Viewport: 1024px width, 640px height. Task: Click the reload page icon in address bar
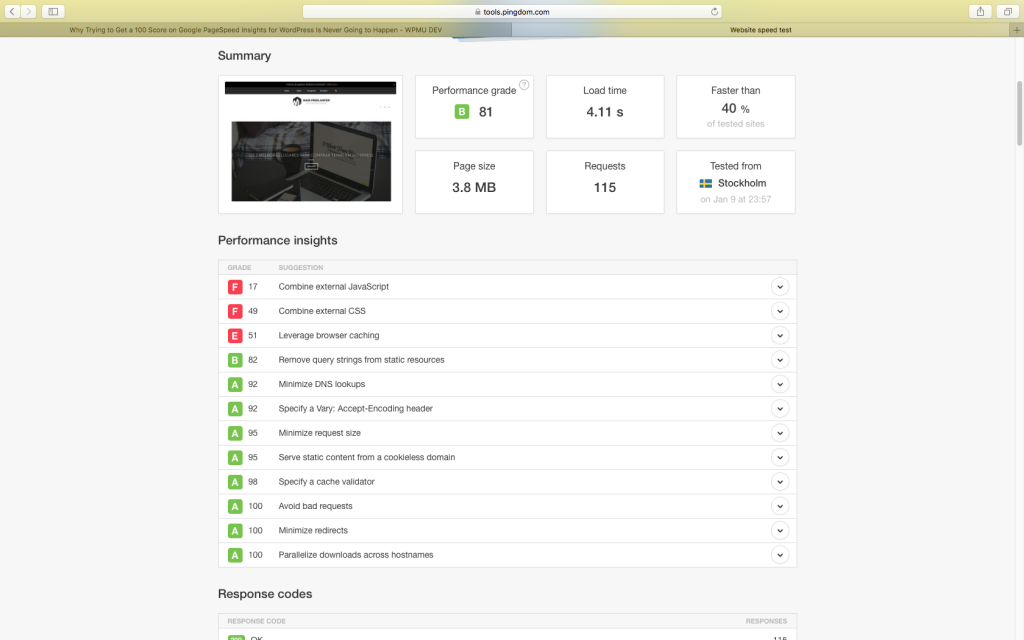pyautogui.click(x=714, y=12)
